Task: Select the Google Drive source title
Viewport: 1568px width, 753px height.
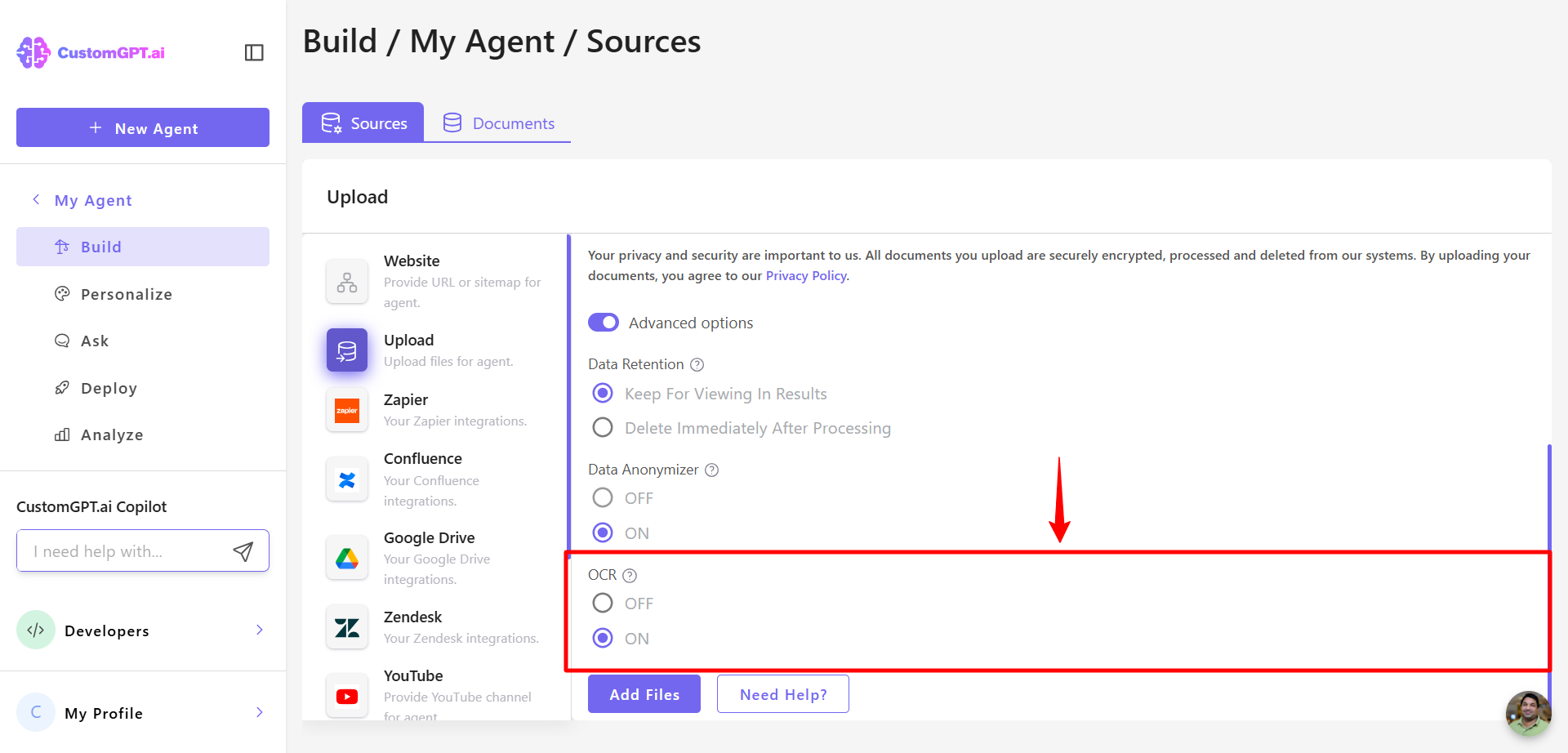Action: [430, 537]
